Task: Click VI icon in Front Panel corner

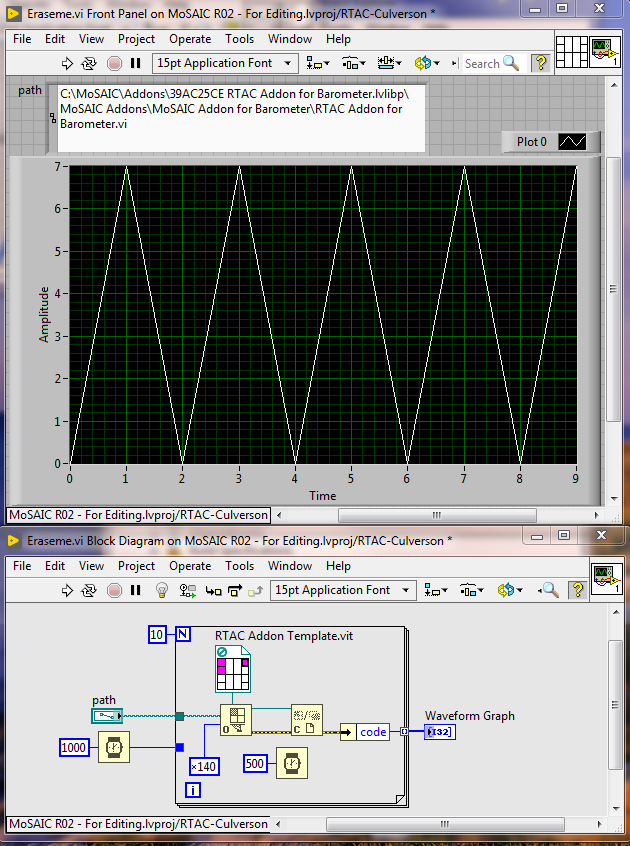Action: pos(605,52)
